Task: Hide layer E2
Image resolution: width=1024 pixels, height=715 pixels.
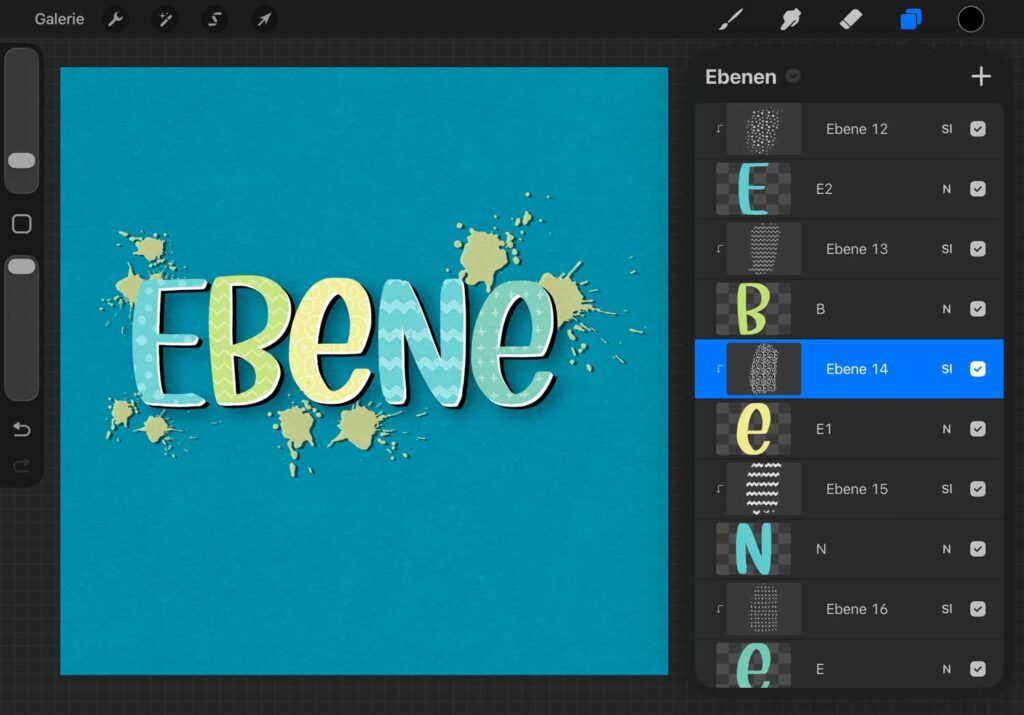Action: (978, 189)
